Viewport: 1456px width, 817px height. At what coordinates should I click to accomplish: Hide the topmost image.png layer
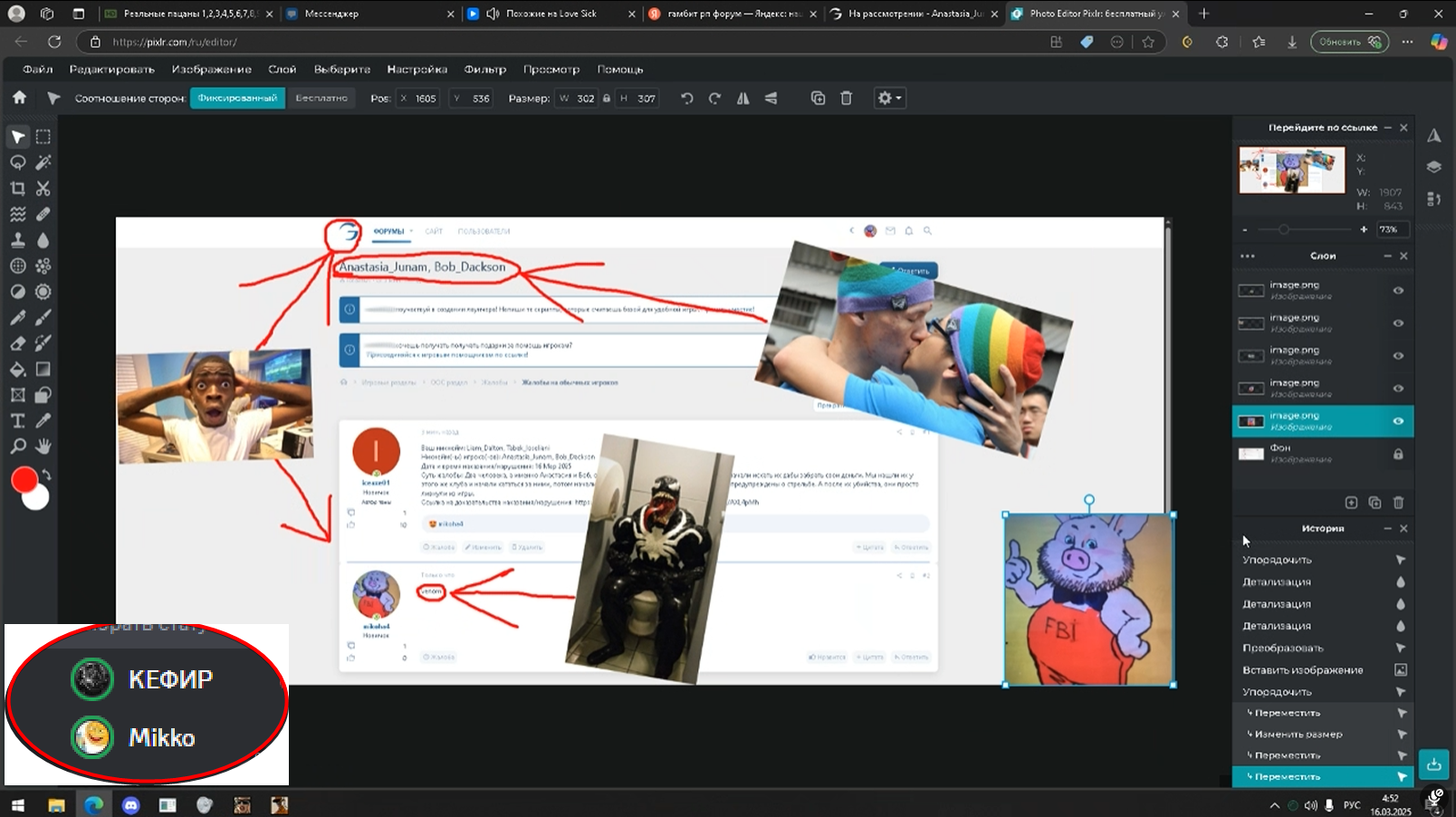pos(1398,291)
